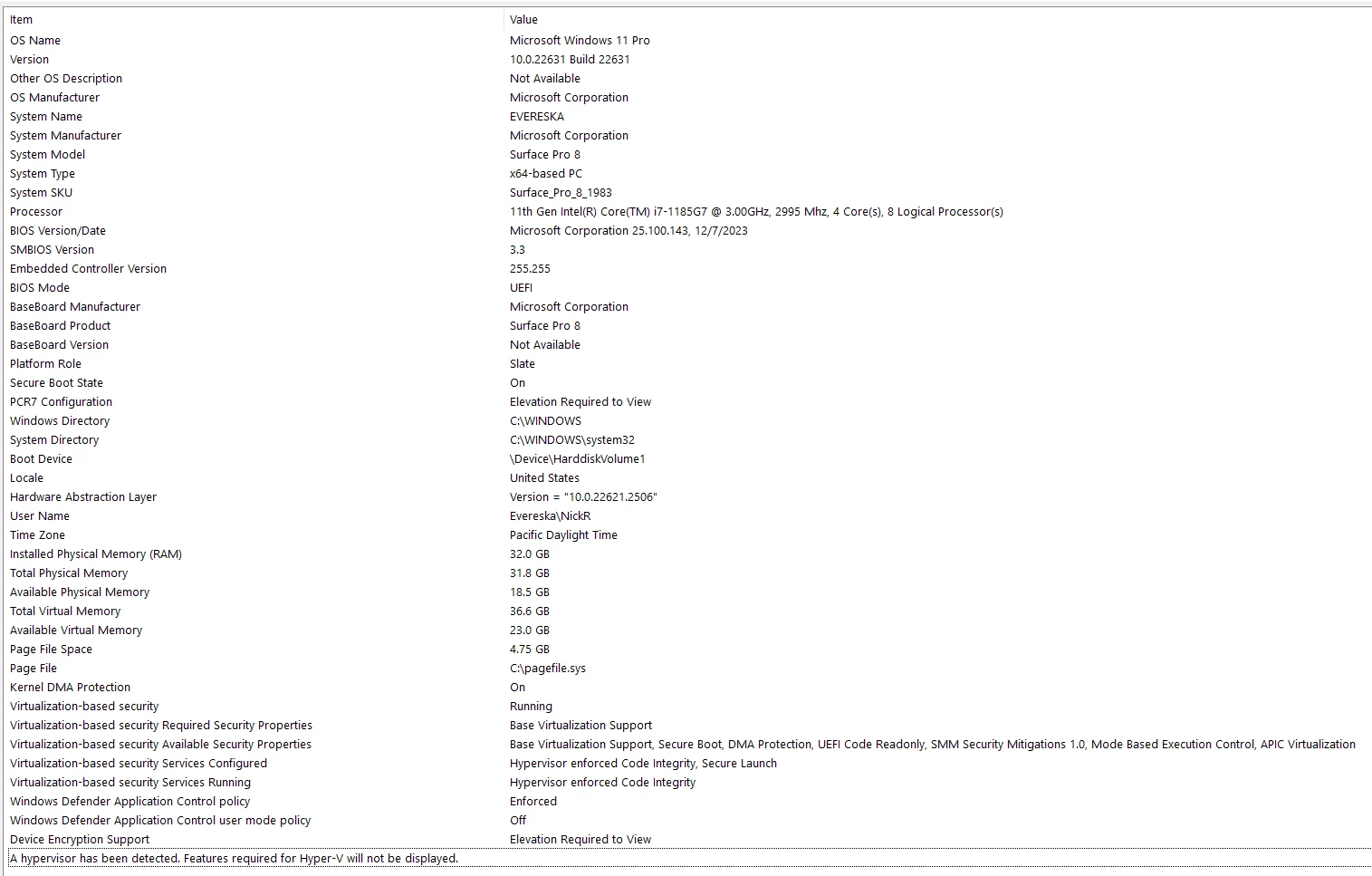1372x876 pixels.
Task: Click the Item column header
Action: pos(254,19)
